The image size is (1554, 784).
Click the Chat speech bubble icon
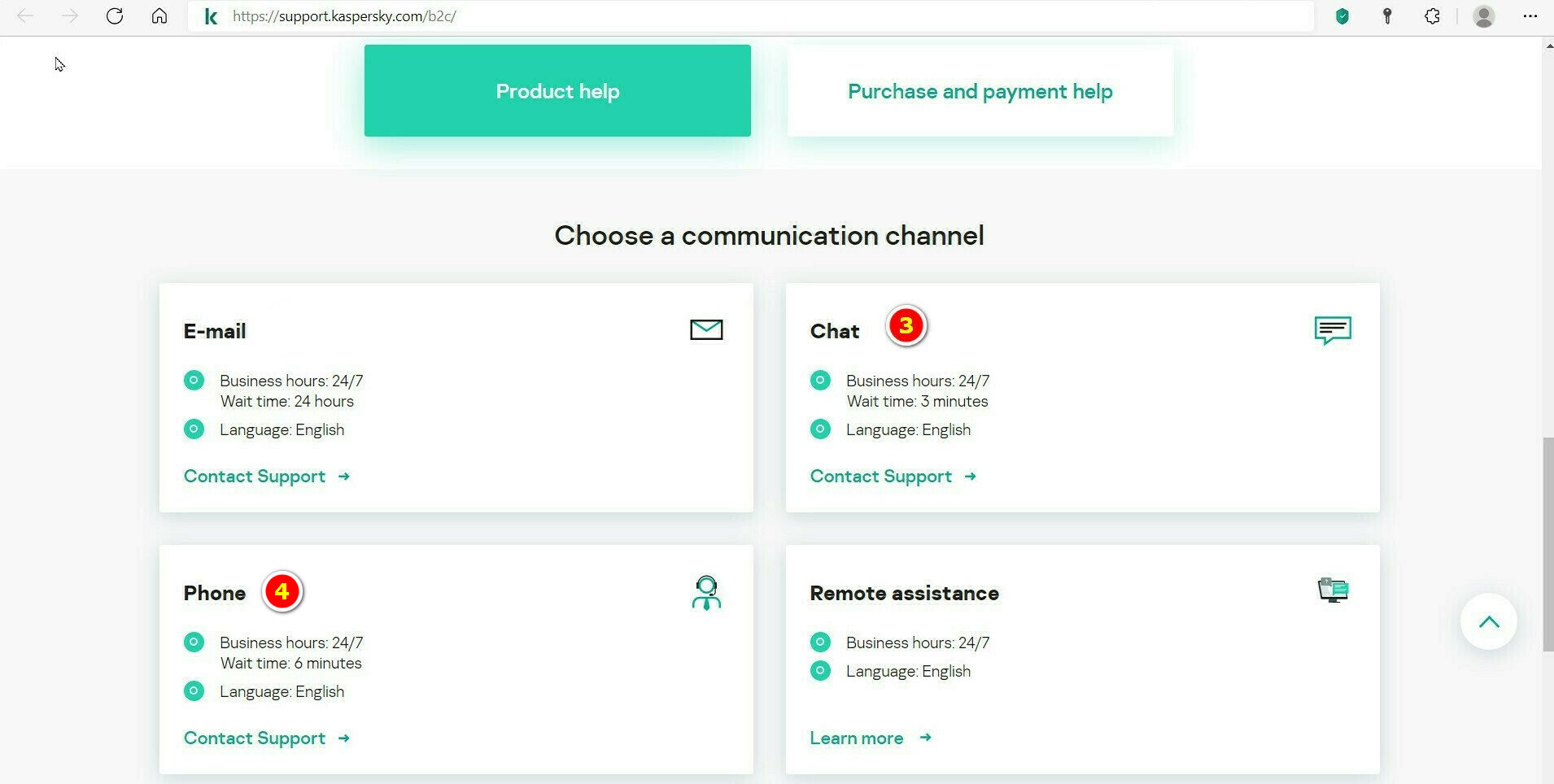click(1333, 330)
